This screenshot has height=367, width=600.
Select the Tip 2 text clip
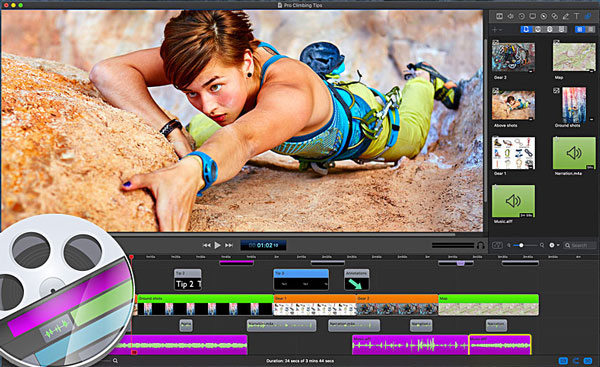click(188, 280)
